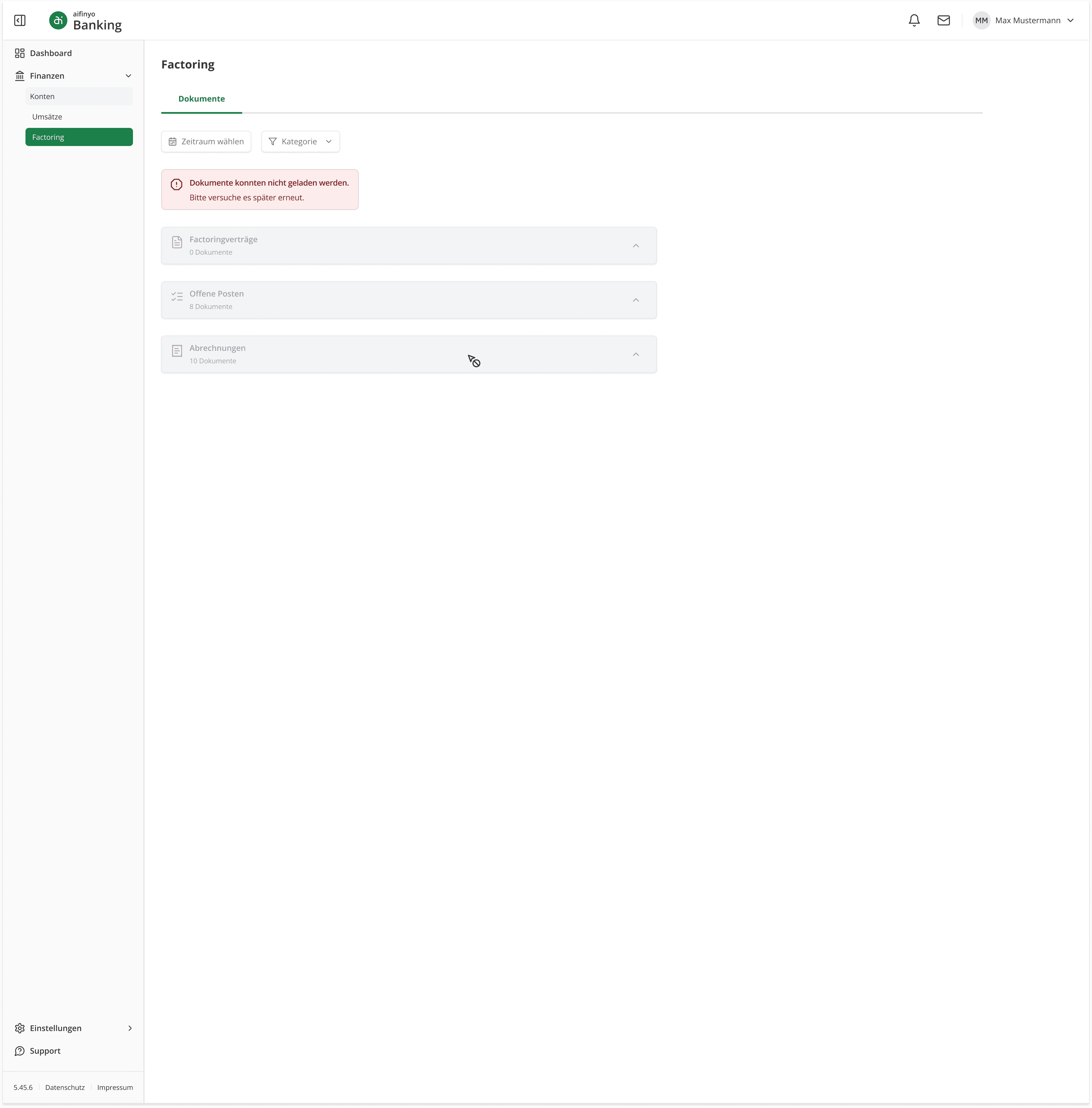This screenshot has height=1108, width=1092.
Task: Open the messages envelope icon
Action: tap(943, 21)
